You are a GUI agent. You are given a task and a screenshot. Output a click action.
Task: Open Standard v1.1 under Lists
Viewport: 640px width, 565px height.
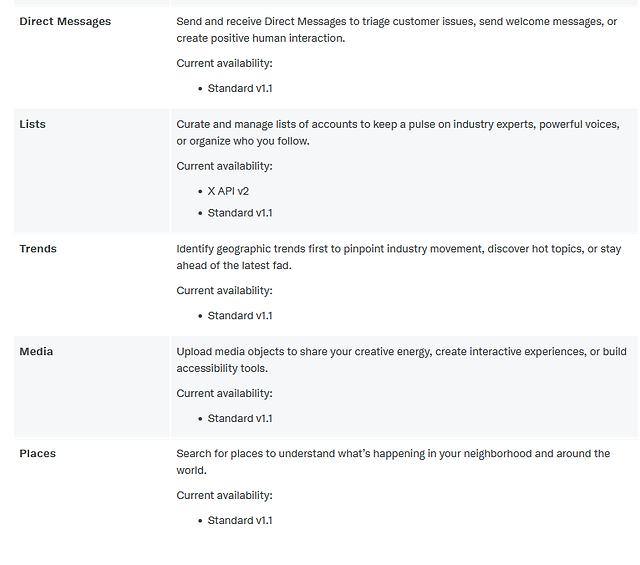(x=240, y=213)
